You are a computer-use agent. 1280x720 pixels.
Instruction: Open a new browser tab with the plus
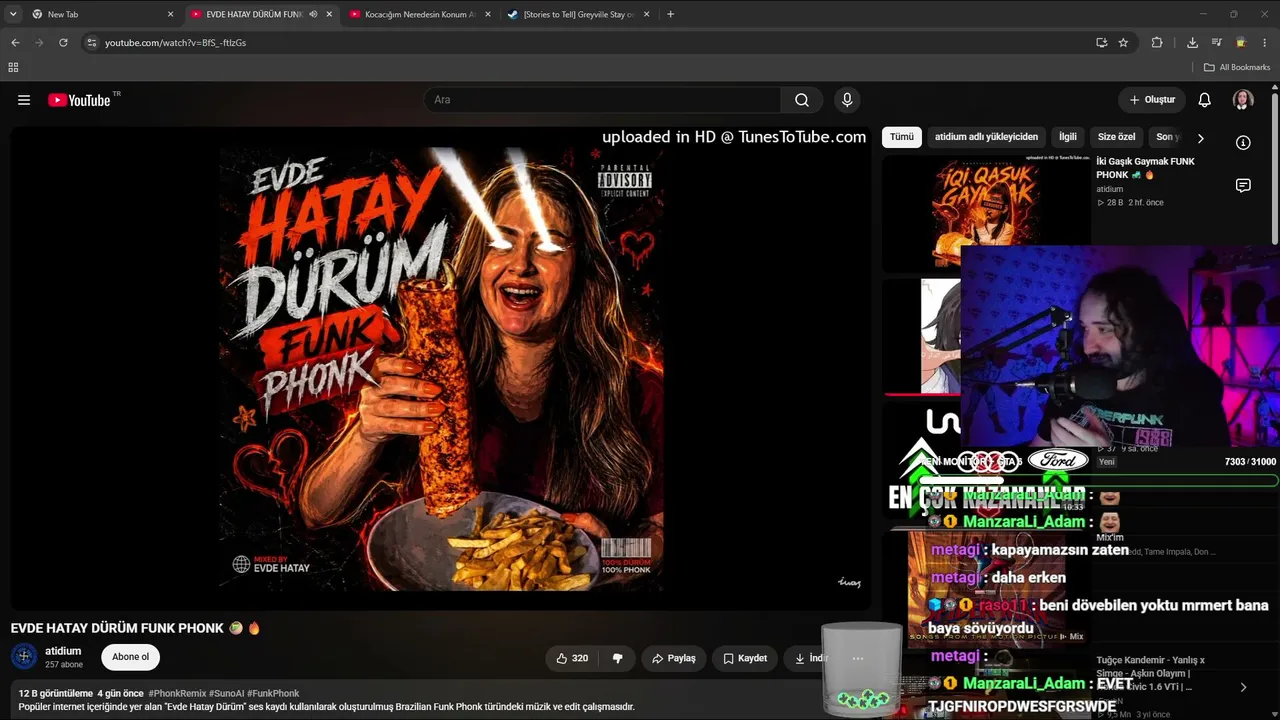point(670,14)
